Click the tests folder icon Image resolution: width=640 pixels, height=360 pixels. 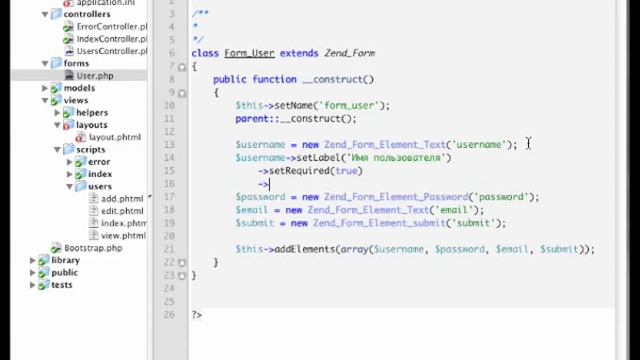(x=44, y=285)
